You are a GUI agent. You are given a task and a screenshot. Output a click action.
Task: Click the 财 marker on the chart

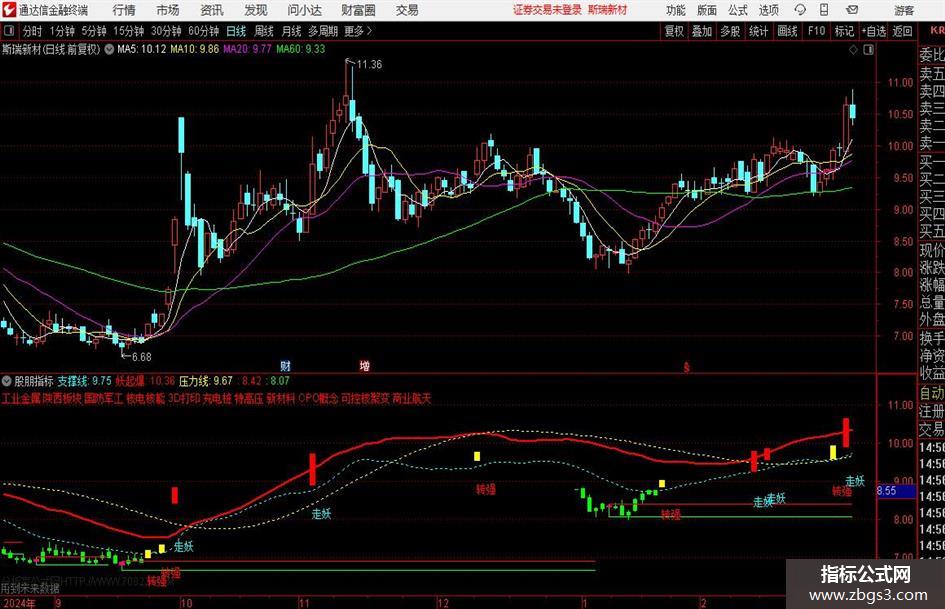coord(286,365)
